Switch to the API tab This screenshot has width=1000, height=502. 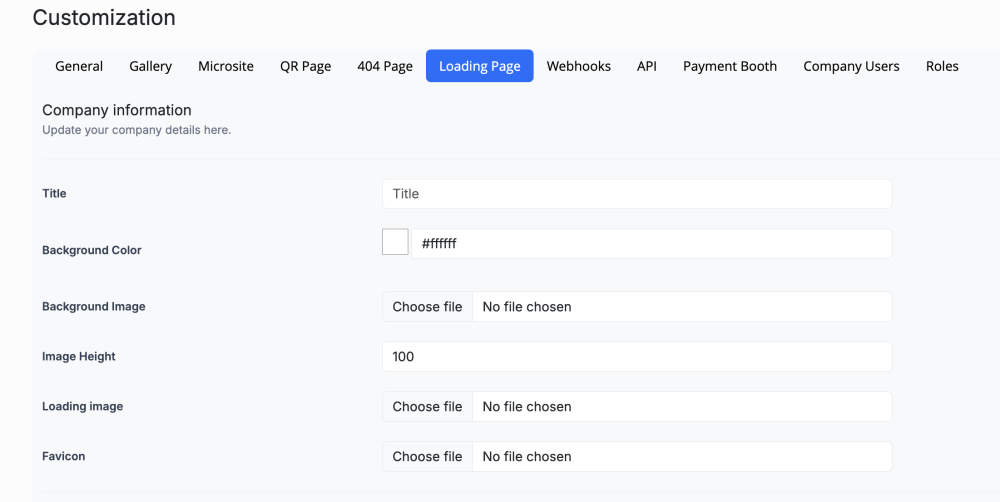647,66
